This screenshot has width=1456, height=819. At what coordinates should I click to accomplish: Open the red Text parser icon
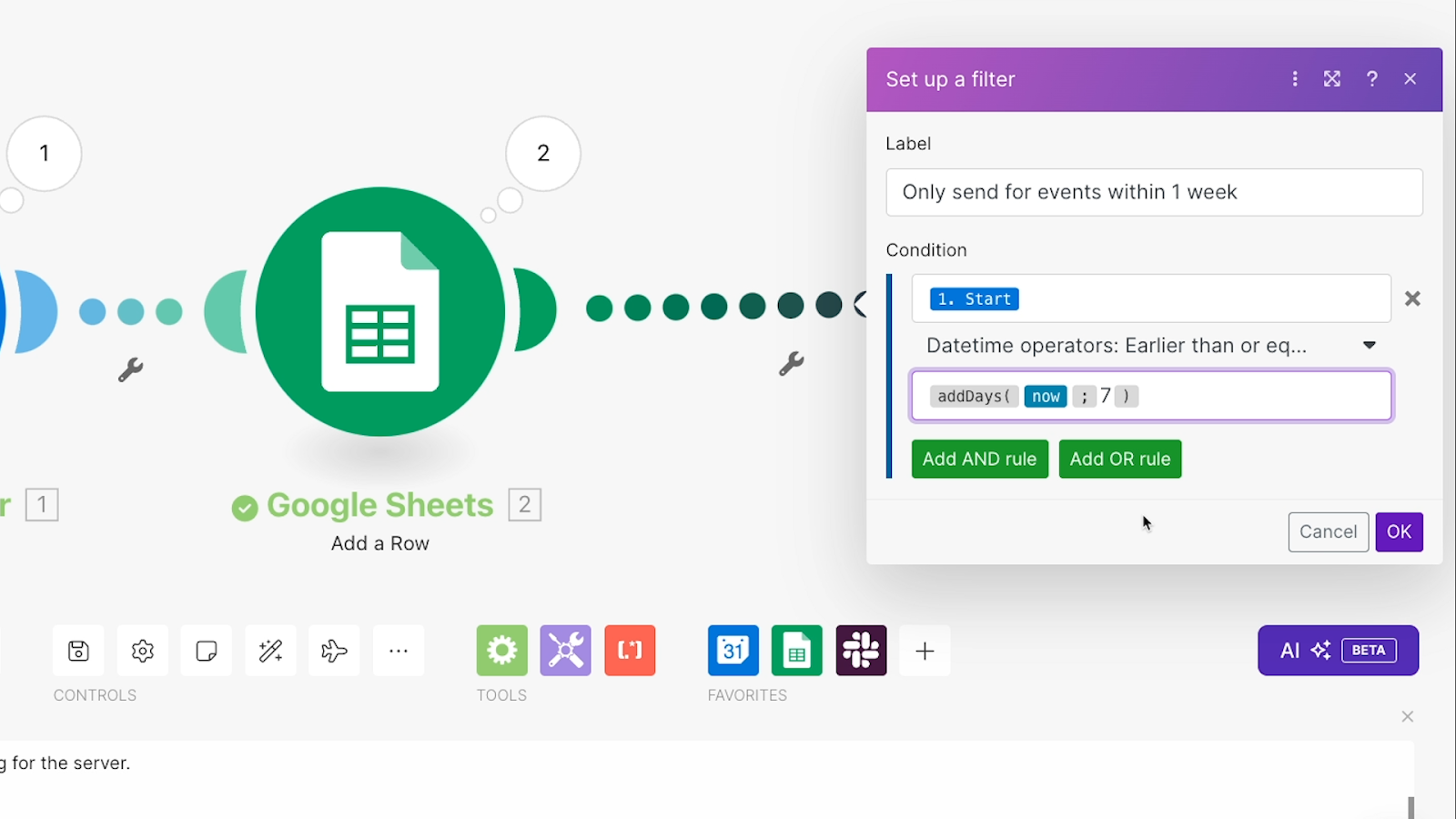[630, 651]
